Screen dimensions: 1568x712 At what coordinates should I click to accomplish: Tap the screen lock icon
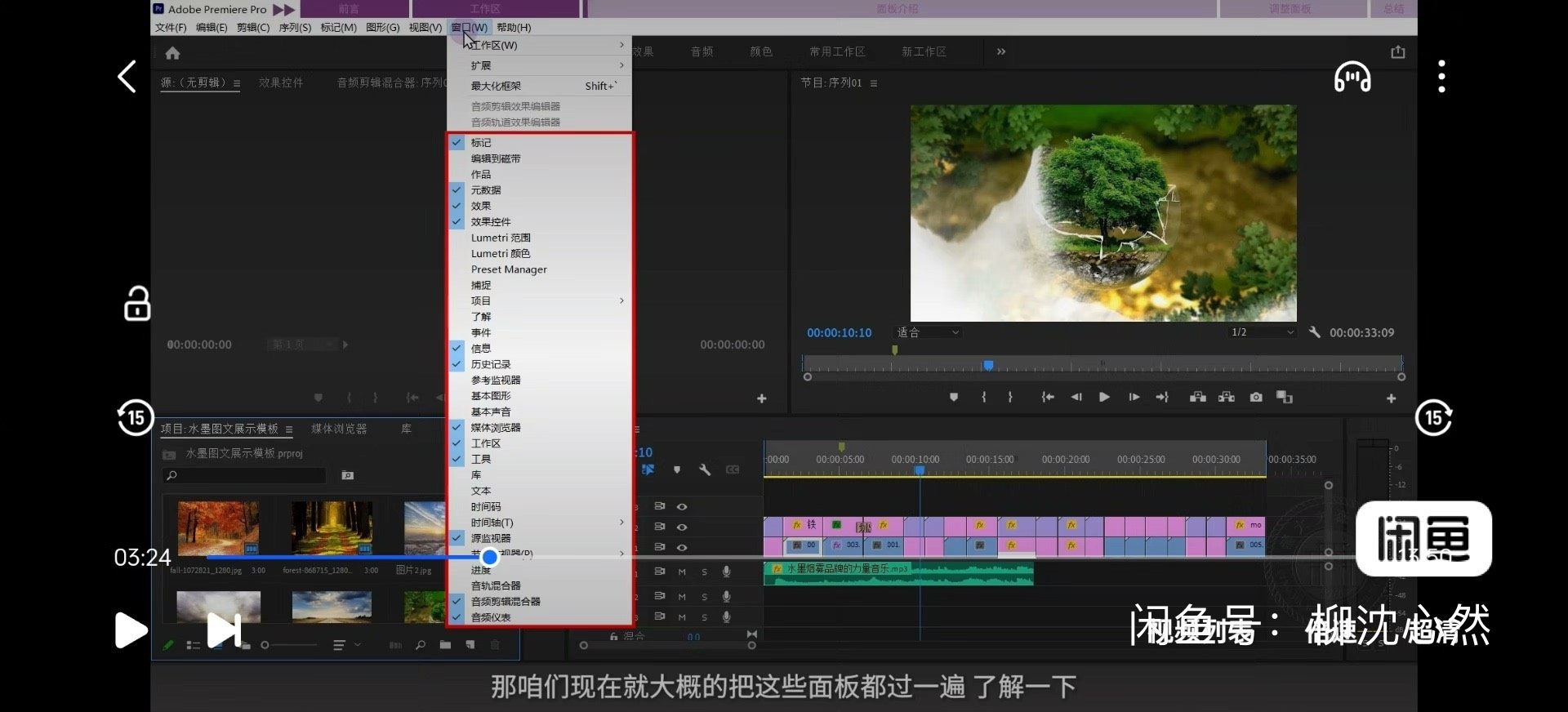pos(137,304)
